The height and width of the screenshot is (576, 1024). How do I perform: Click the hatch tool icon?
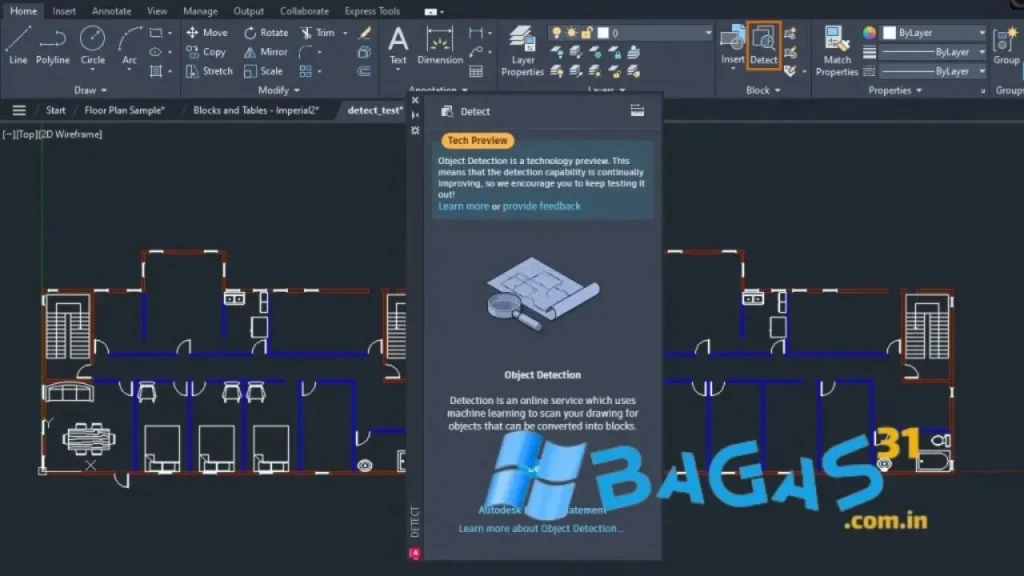click(x=155, y=71)
